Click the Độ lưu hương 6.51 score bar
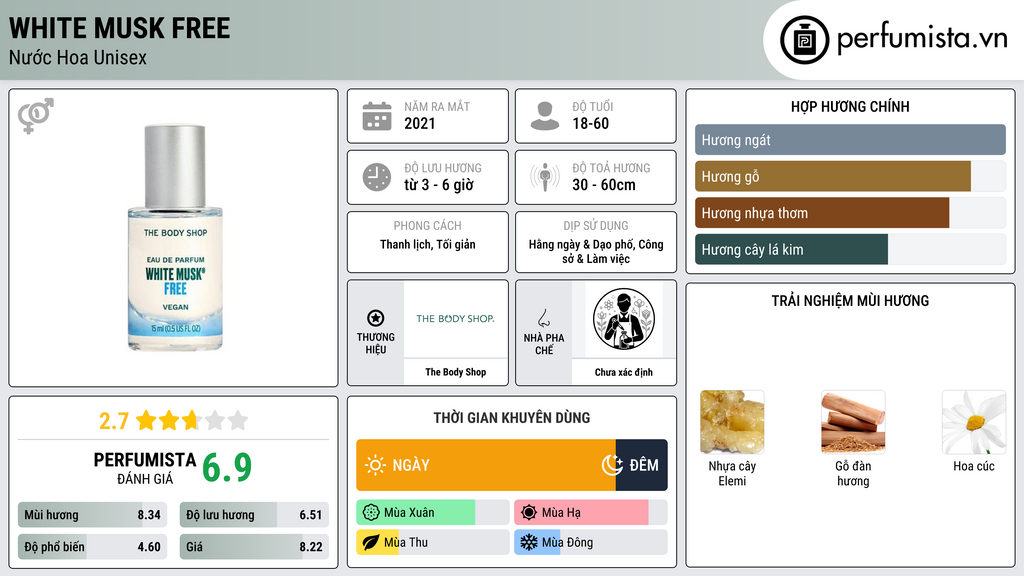The image size is (1024, 576). pos(254,515)
